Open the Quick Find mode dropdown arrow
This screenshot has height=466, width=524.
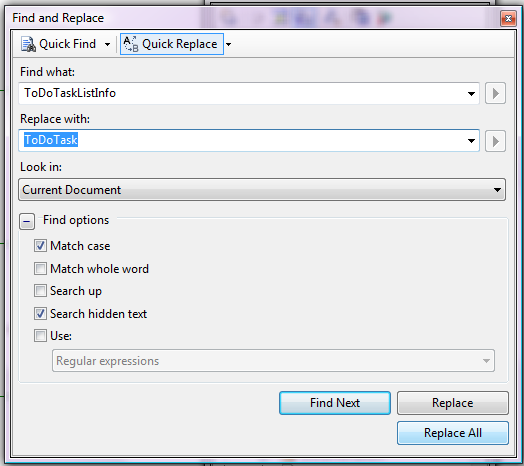107,44
